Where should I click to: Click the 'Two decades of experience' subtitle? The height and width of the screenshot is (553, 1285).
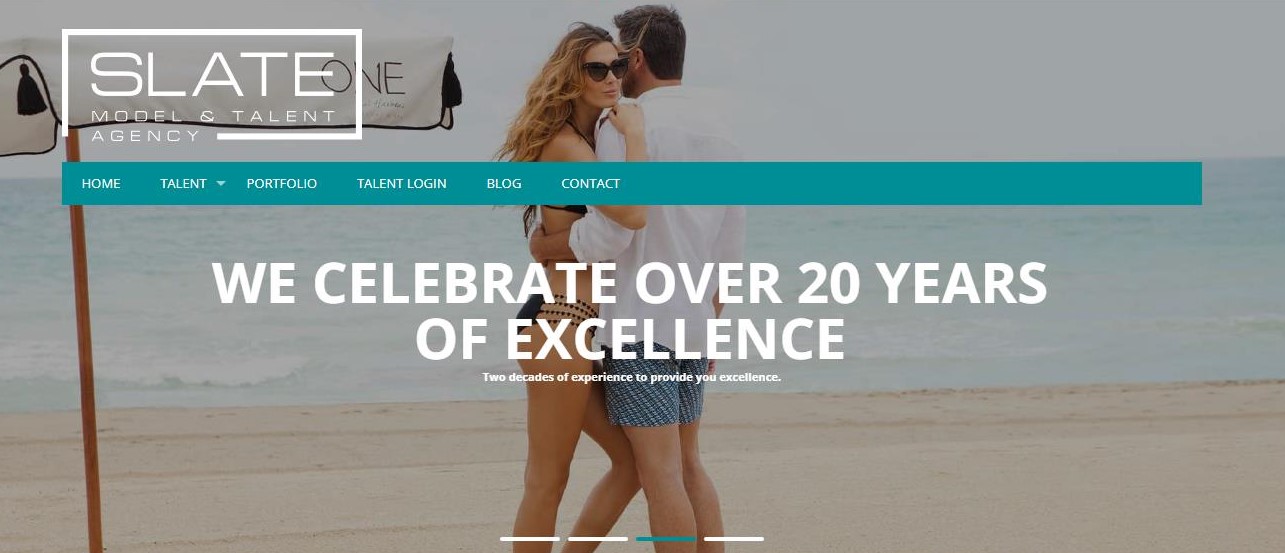click(x=631, y=377)
